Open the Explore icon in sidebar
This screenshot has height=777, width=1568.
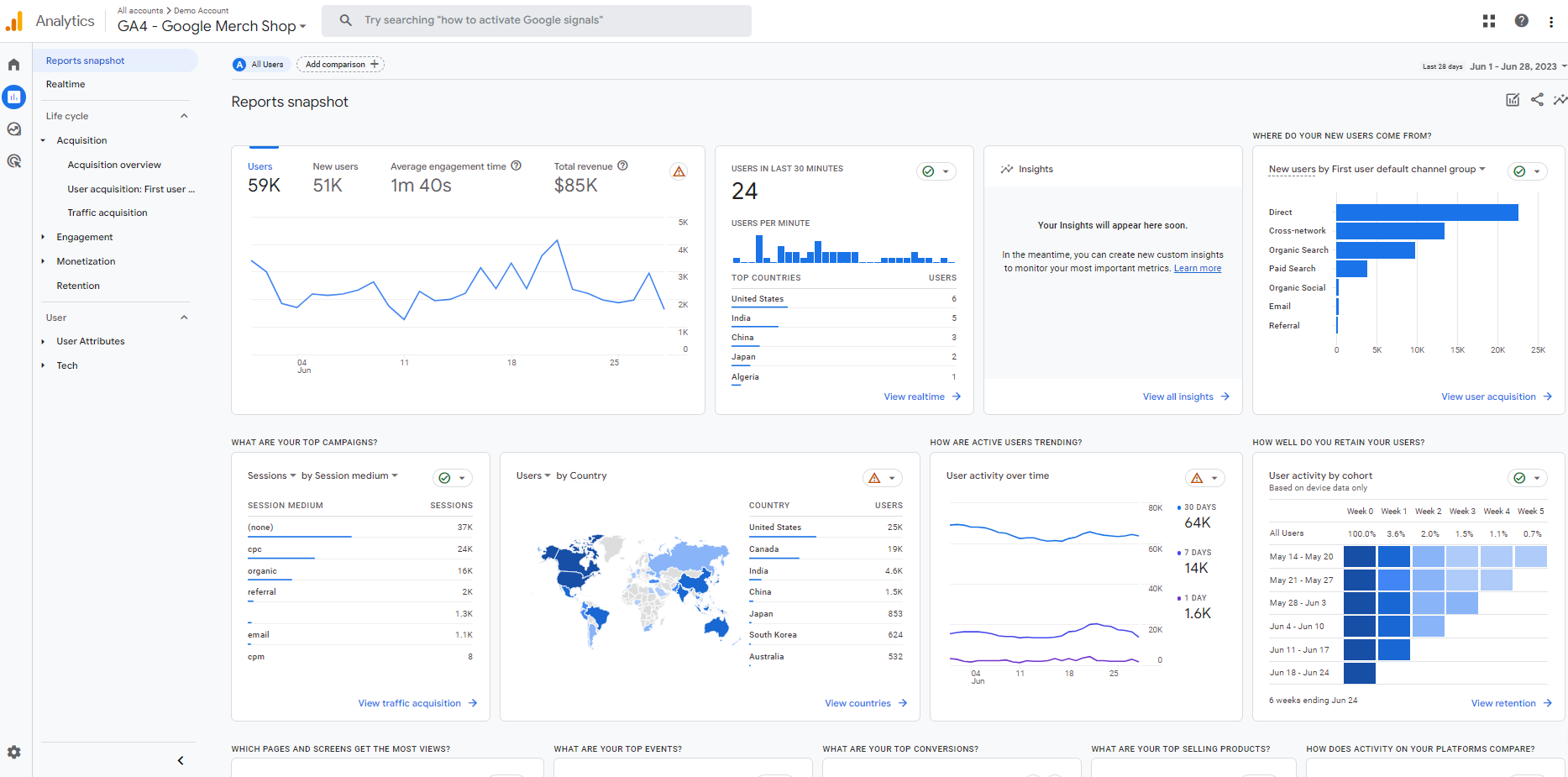tap(13, 129)
